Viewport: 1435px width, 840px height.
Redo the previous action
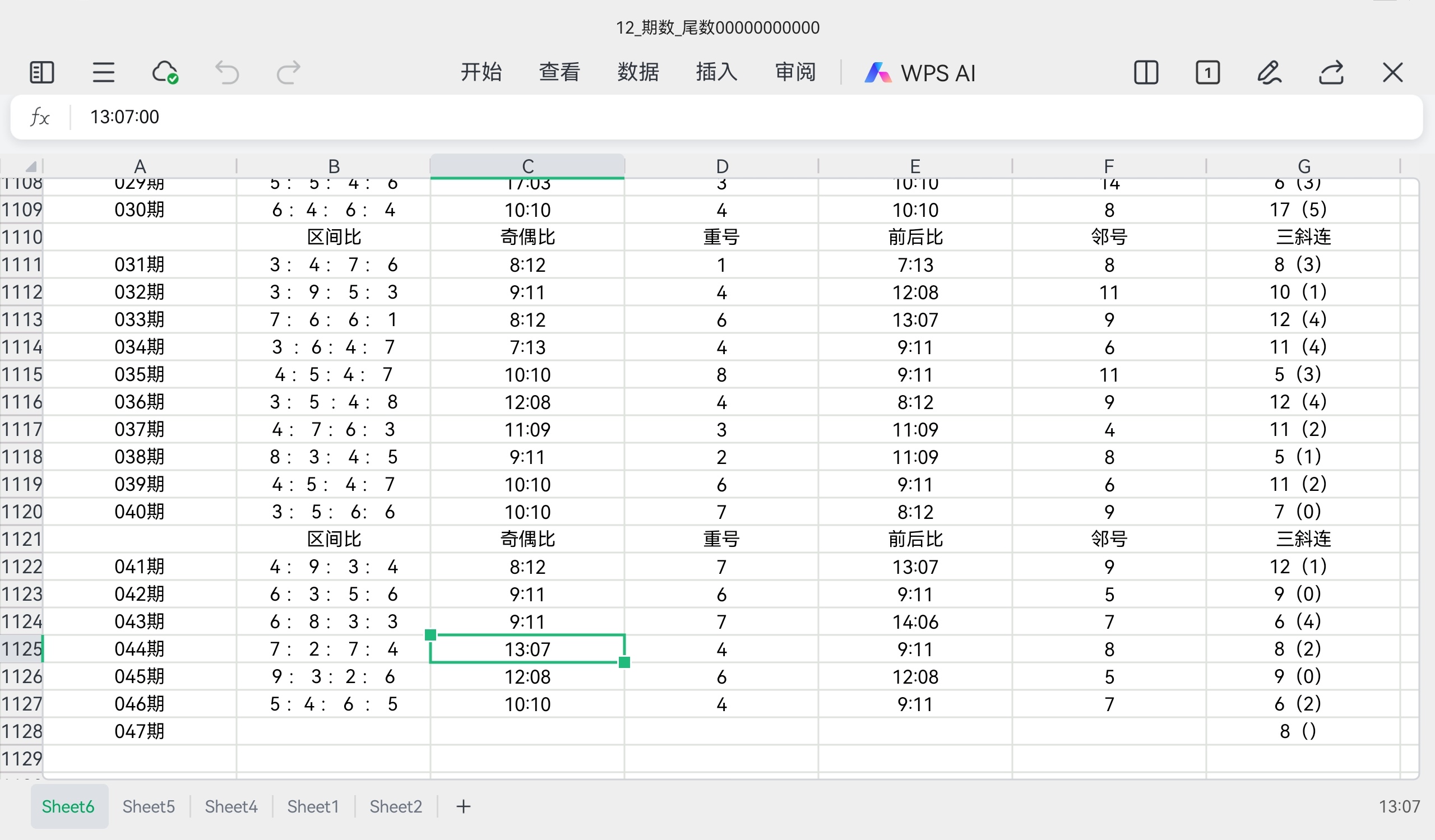pos(288,73)
